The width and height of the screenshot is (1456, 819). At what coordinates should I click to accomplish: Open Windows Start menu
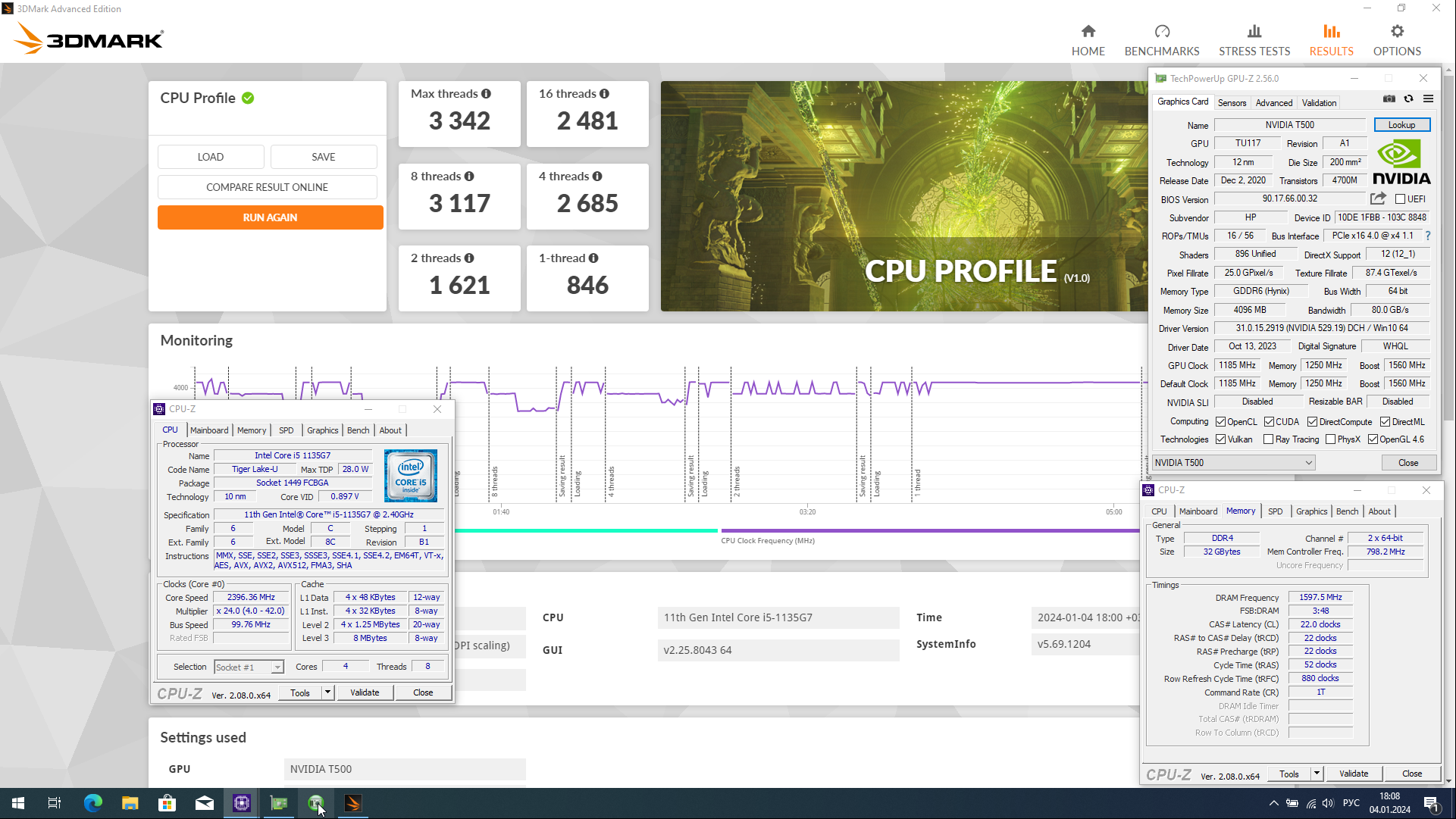pos(18,803)
